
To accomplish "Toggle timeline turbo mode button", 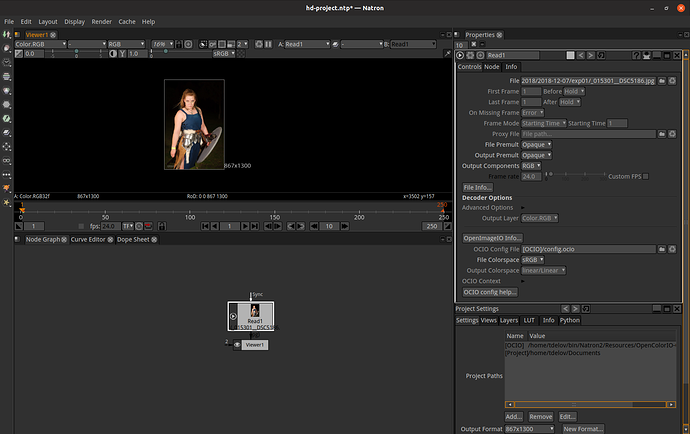I will [x=139, y=226].
